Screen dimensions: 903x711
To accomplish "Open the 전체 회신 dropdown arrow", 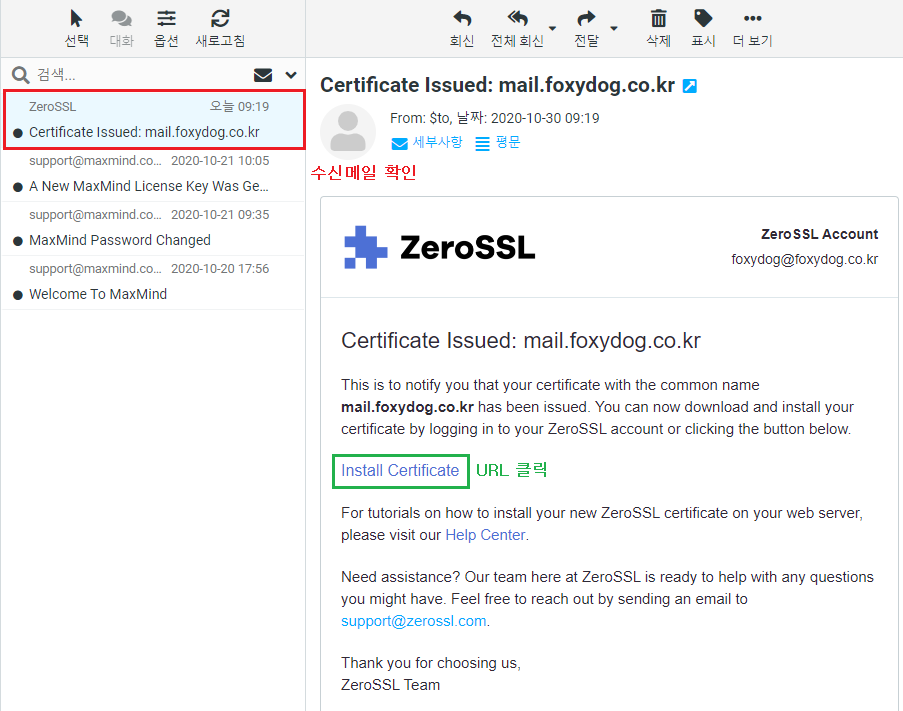I will (x=552, y=28).
